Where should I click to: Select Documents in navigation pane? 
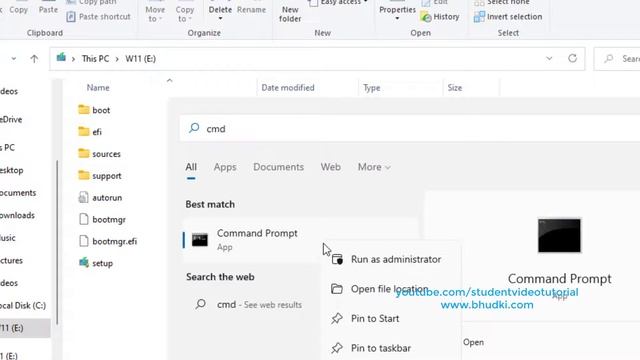pos(18,193)
